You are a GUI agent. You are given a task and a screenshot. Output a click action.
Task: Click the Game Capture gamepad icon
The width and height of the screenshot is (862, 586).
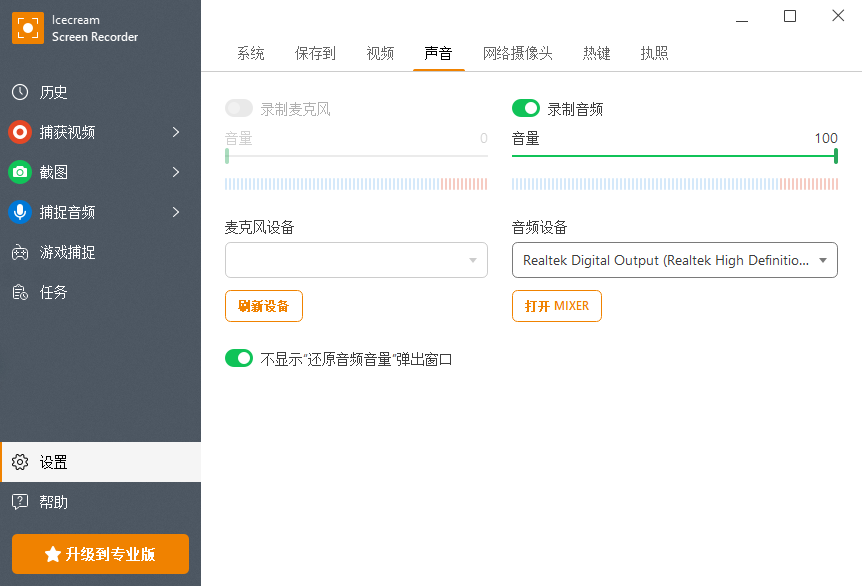[x=20, y=252]
